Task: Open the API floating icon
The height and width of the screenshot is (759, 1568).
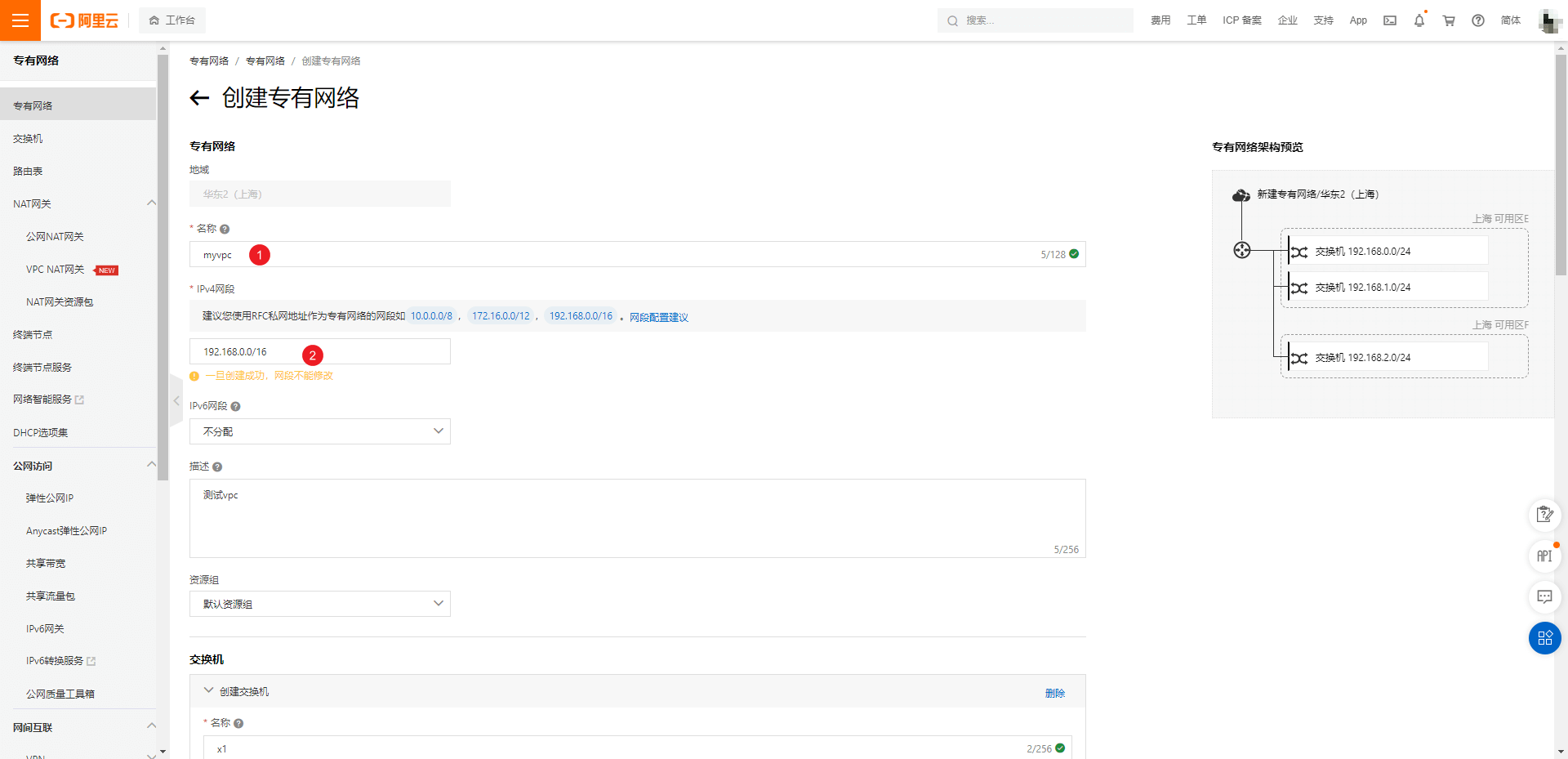Action: point(1544,556)
